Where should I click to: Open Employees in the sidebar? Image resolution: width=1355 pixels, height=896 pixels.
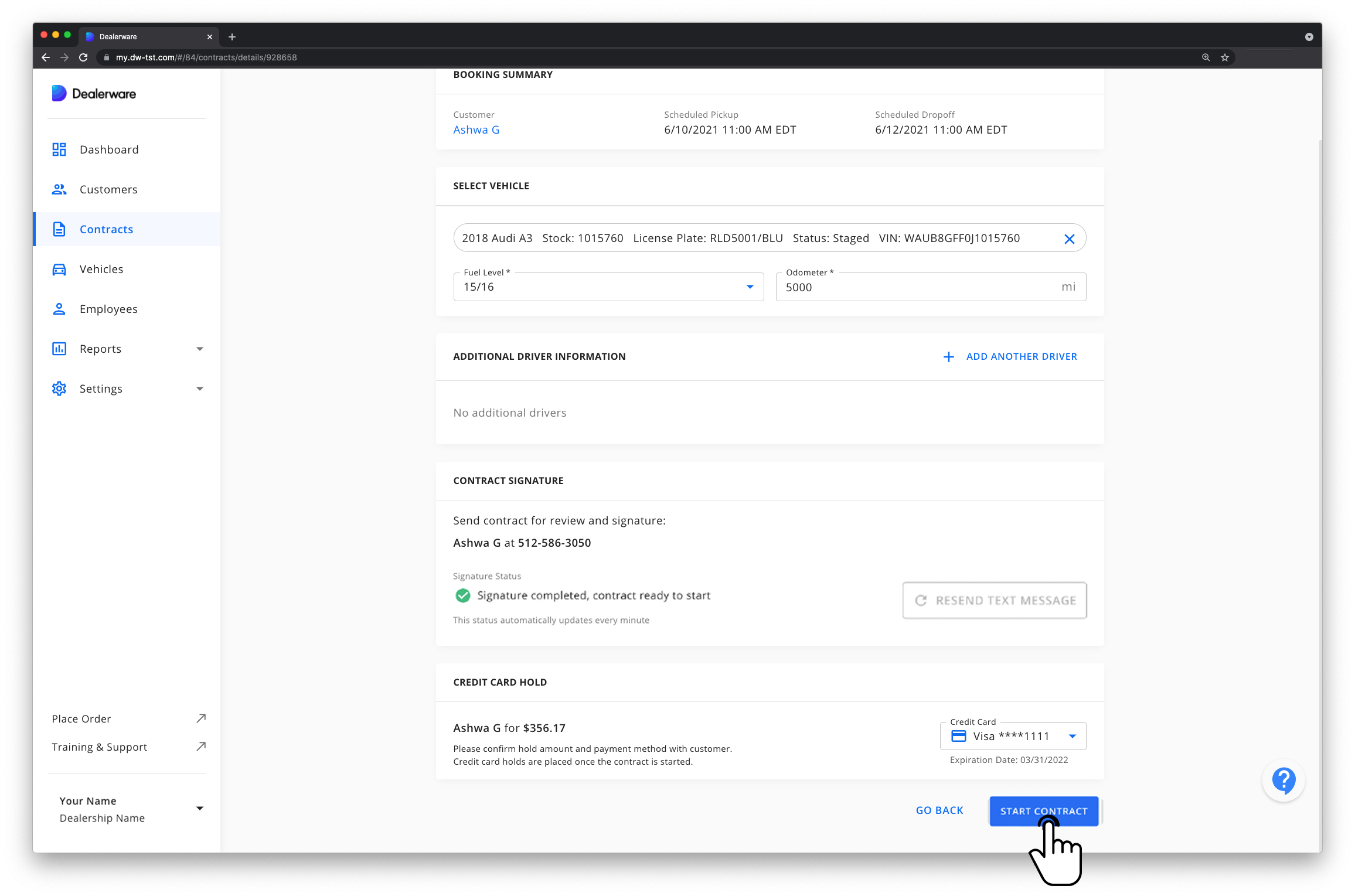[127, 309]
